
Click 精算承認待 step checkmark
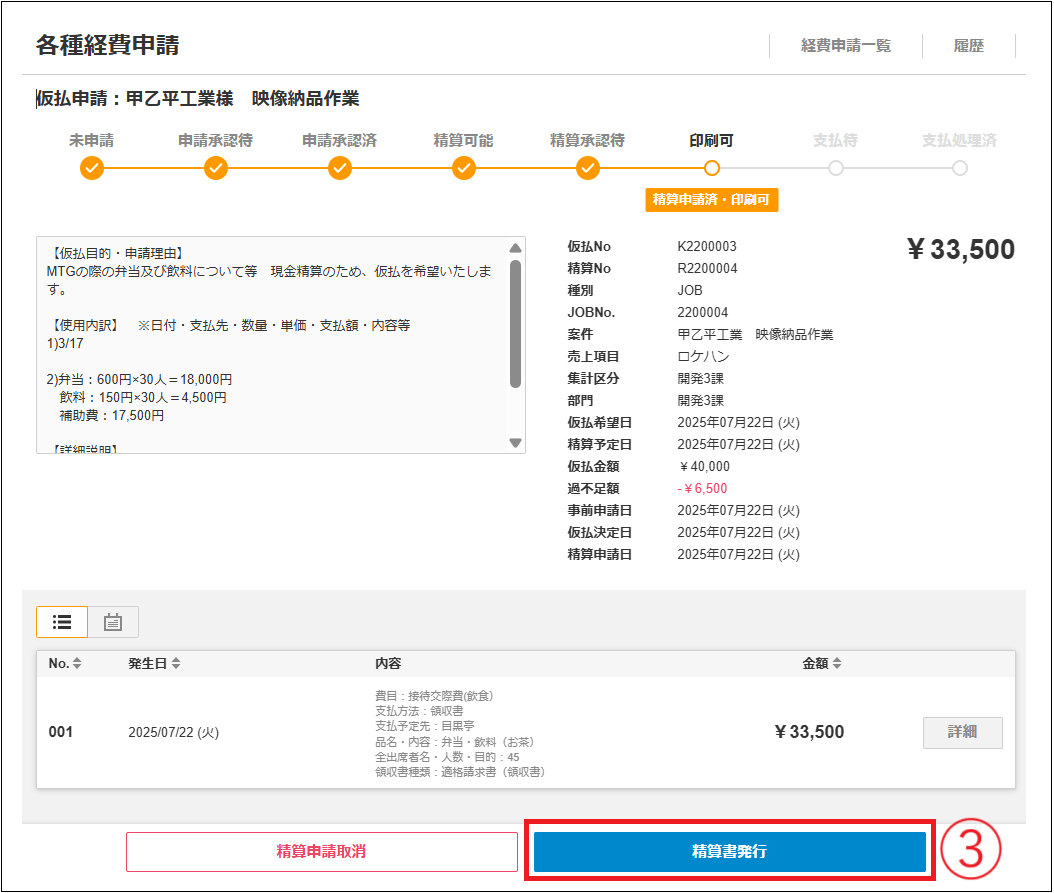click(587, 168)
